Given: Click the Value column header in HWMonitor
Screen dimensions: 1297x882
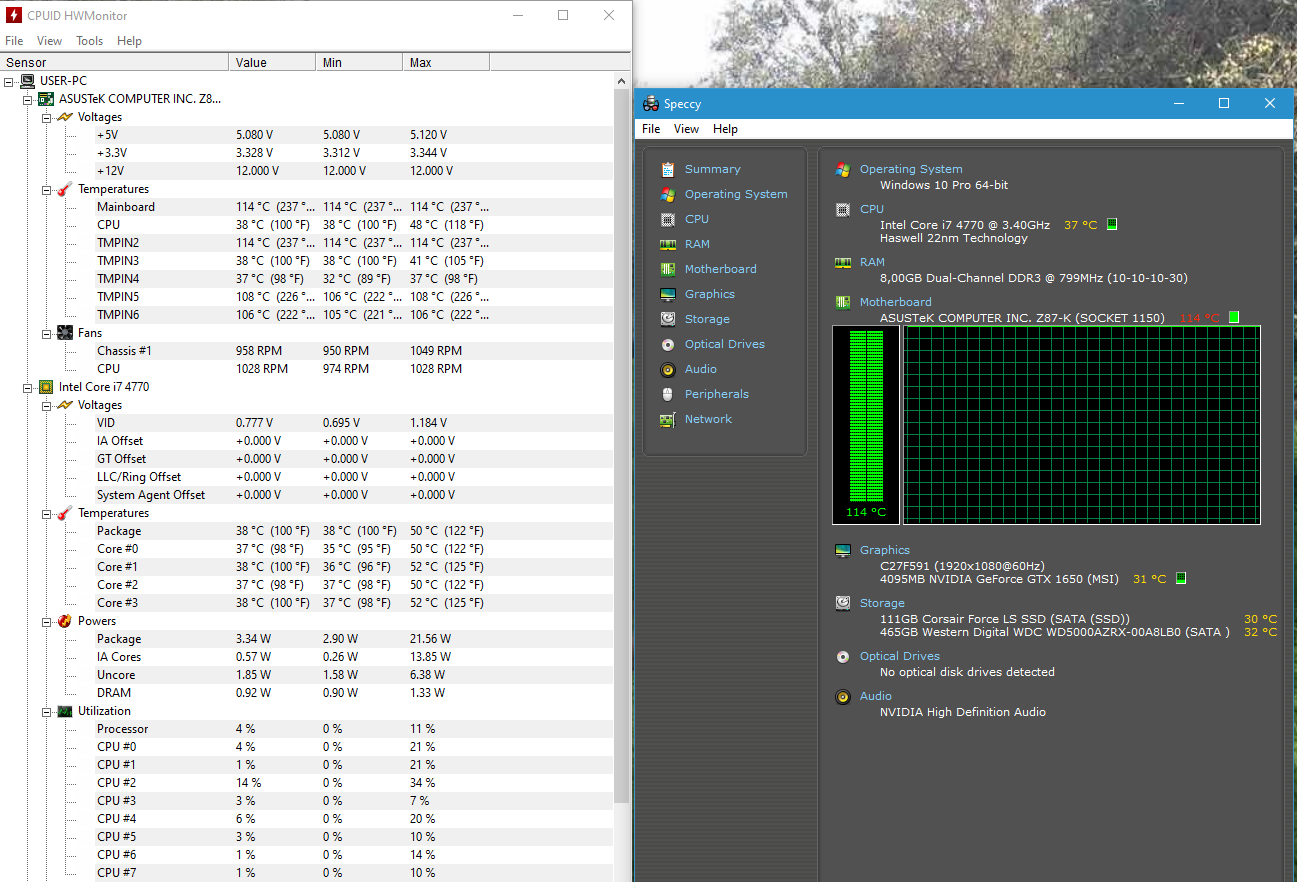Looking at the screenshot, I should (272, 62).
